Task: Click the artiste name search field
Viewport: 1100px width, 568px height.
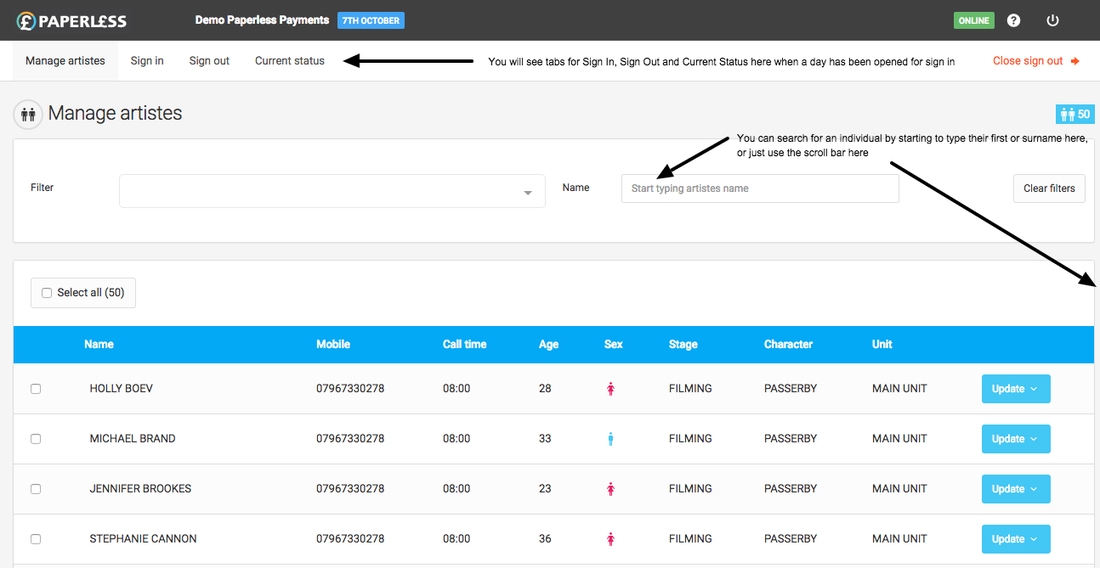Action: point(759,189)
